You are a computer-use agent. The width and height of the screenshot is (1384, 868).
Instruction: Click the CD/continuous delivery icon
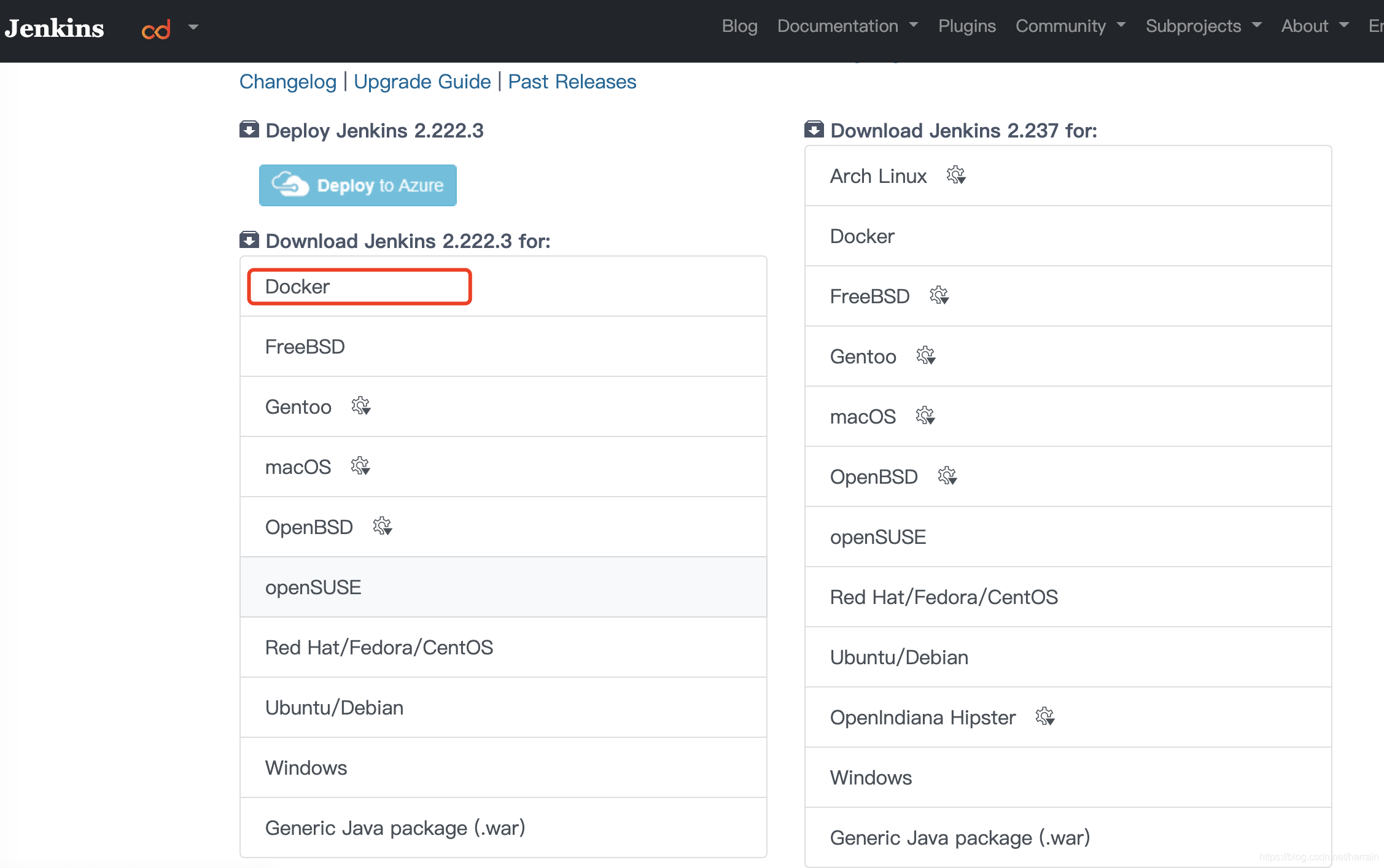[156, 28]
